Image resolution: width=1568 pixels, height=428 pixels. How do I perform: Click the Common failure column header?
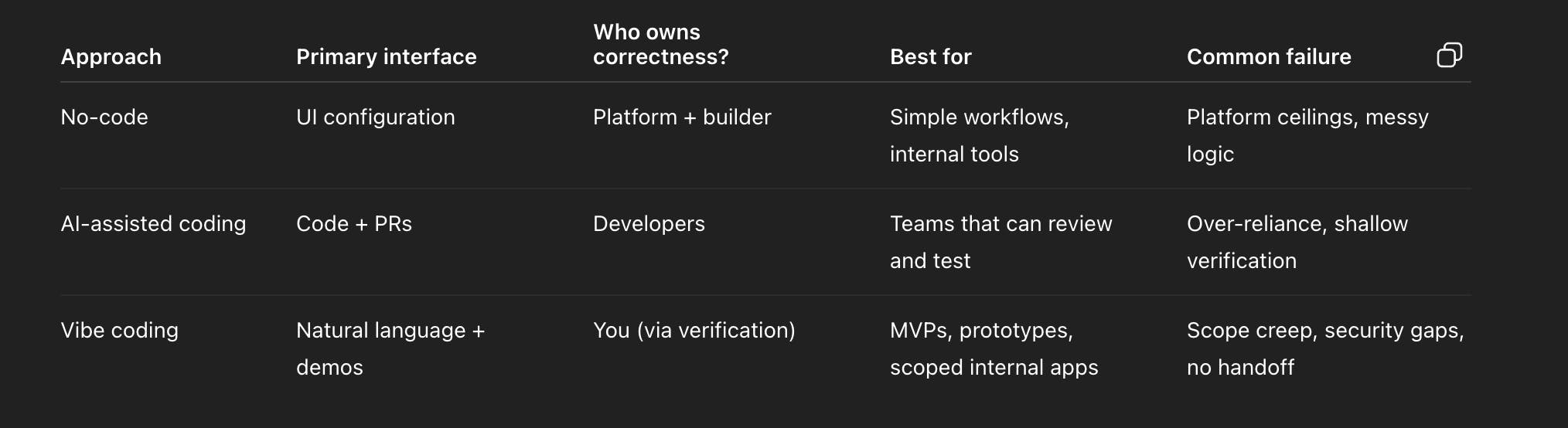pyautogui.click(x=1269, y=57)
